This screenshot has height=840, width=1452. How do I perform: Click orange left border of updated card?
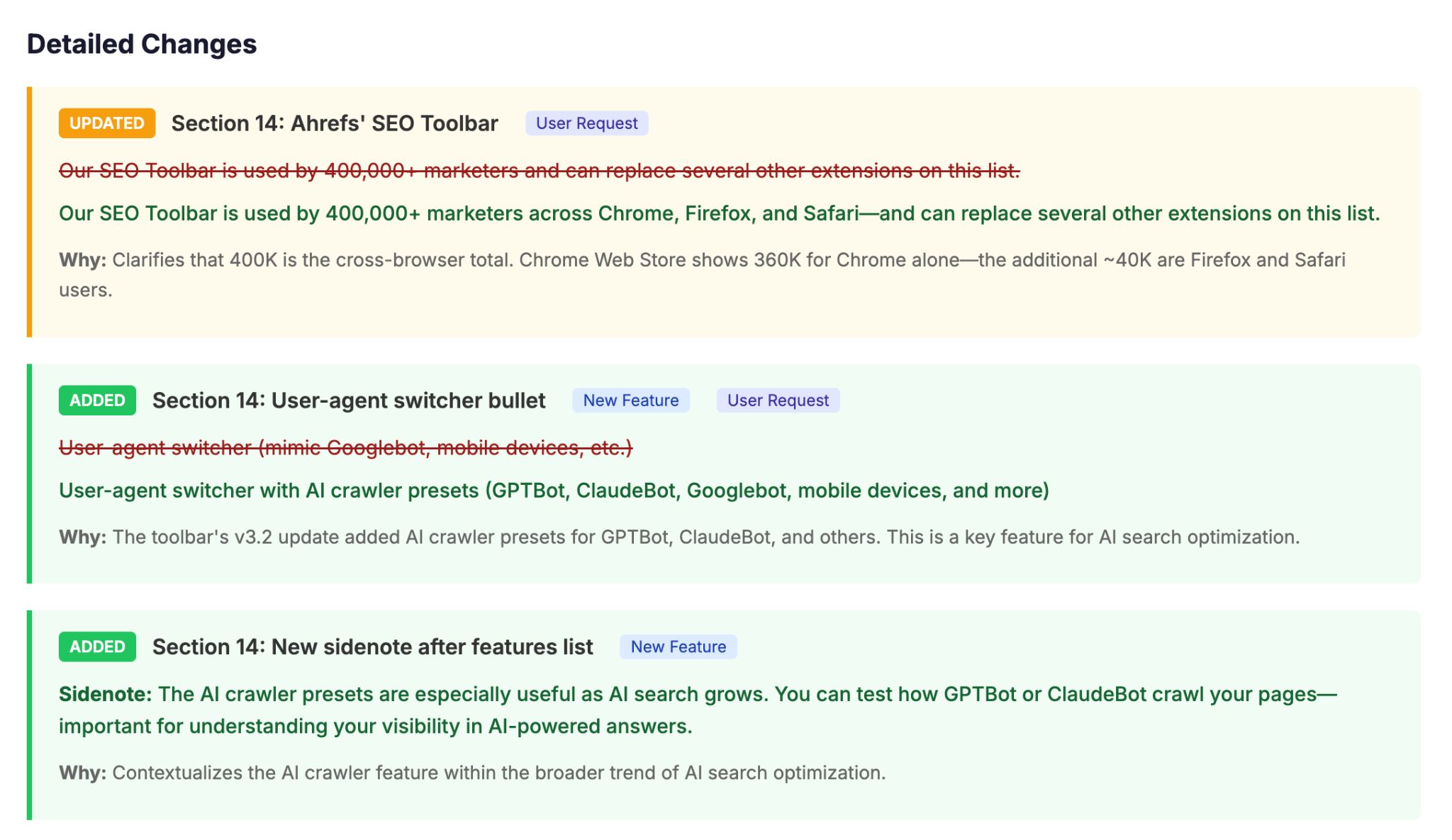(29, 212)
